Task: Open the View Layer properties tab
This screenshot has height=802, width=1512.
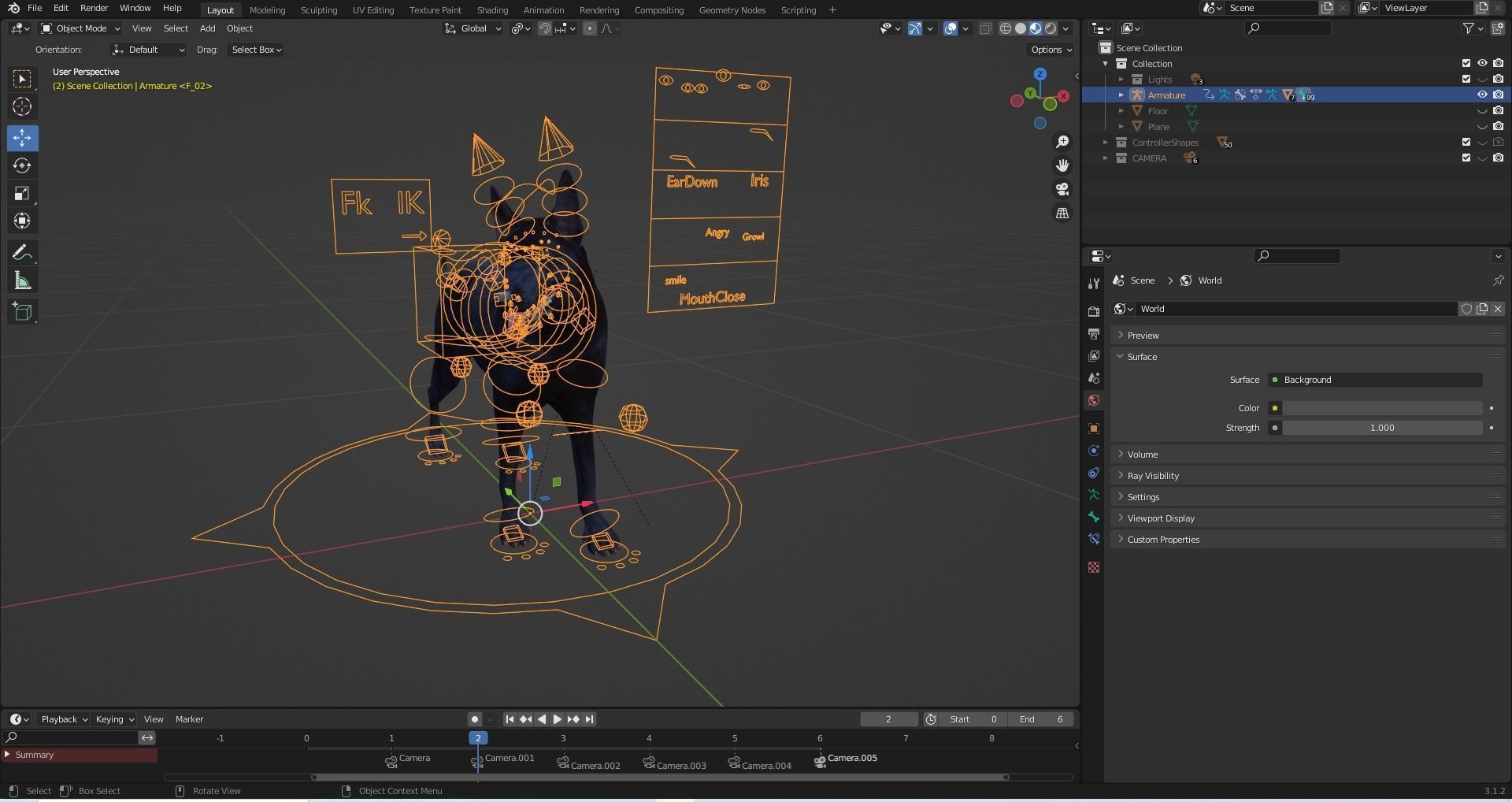Action: pyautogui.click(x=1093, y=356)
